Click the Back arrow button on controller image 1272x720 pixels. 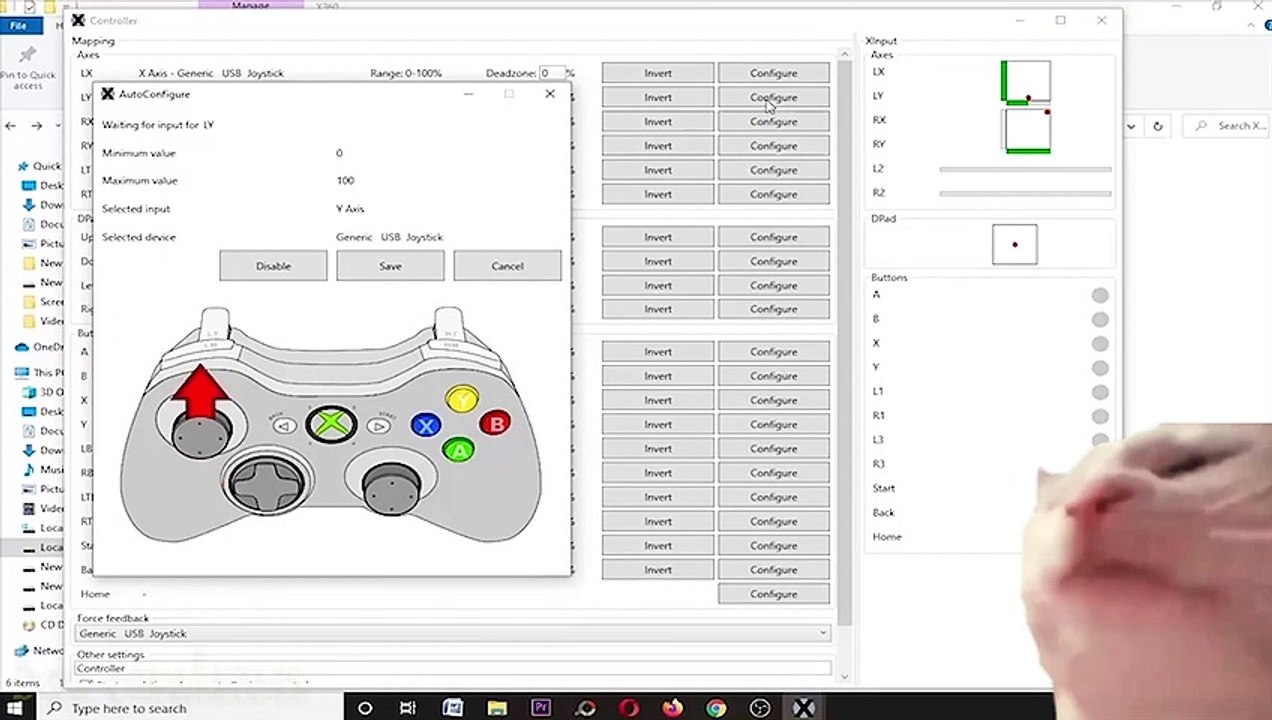284,427
